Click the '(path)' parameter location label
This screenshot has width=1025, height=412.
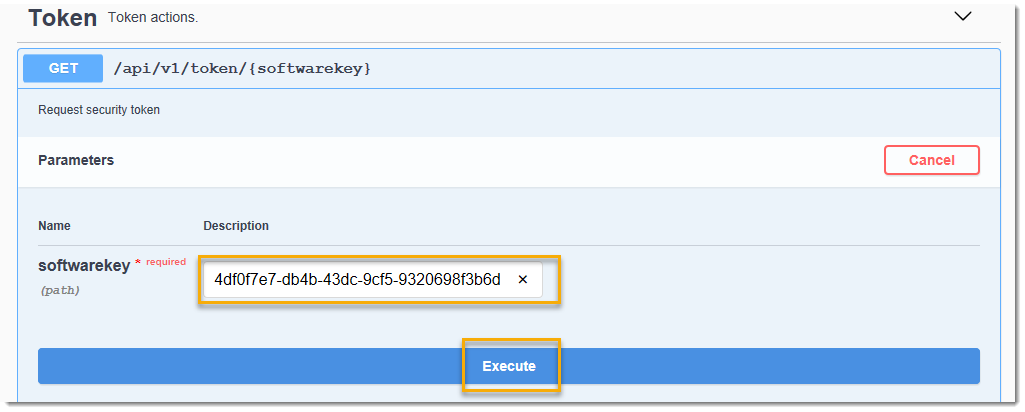pyautogui.click(x=60, y=290)
